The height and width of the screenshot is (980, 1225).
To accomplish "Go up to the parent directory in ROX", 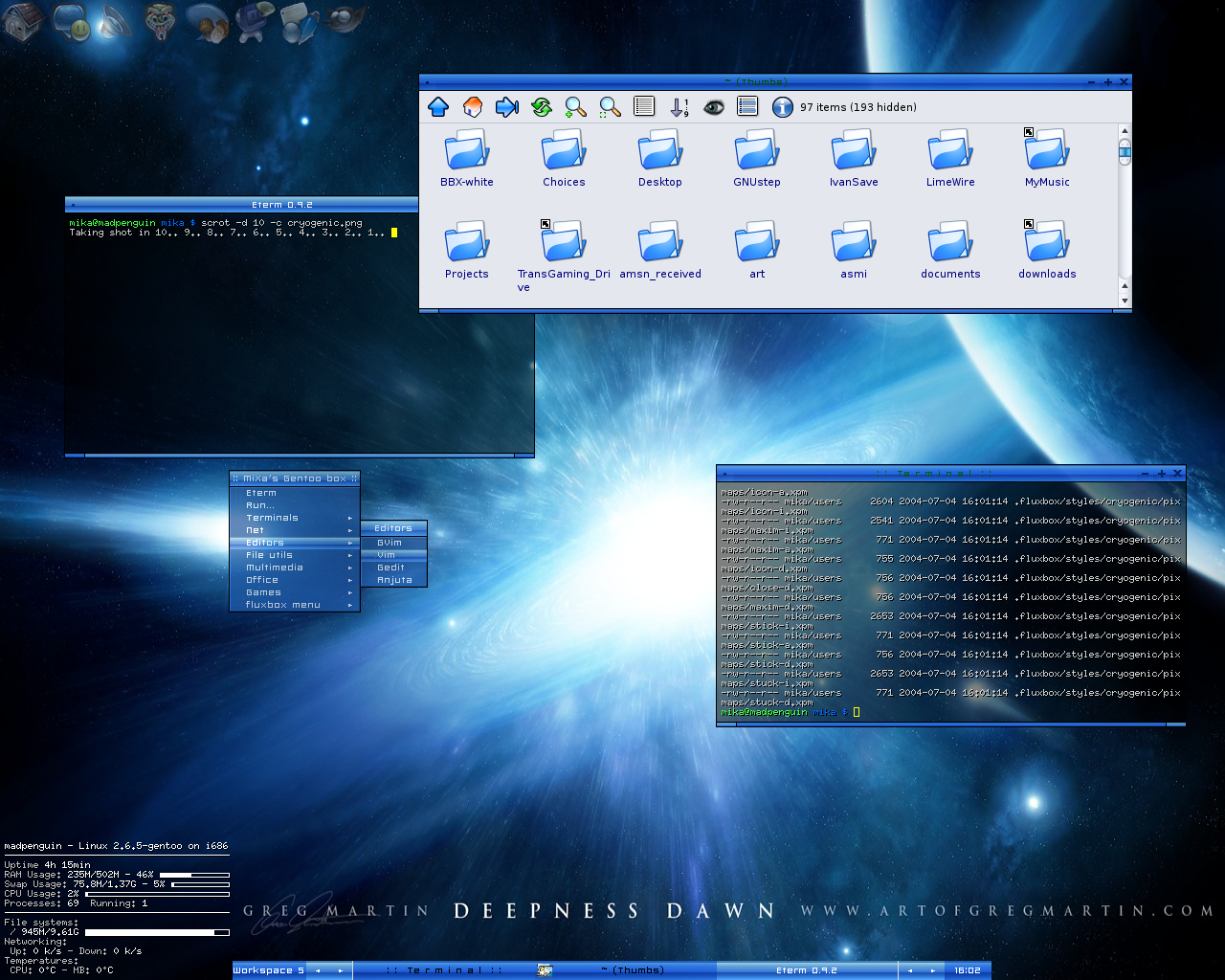I will pos(438,107).
